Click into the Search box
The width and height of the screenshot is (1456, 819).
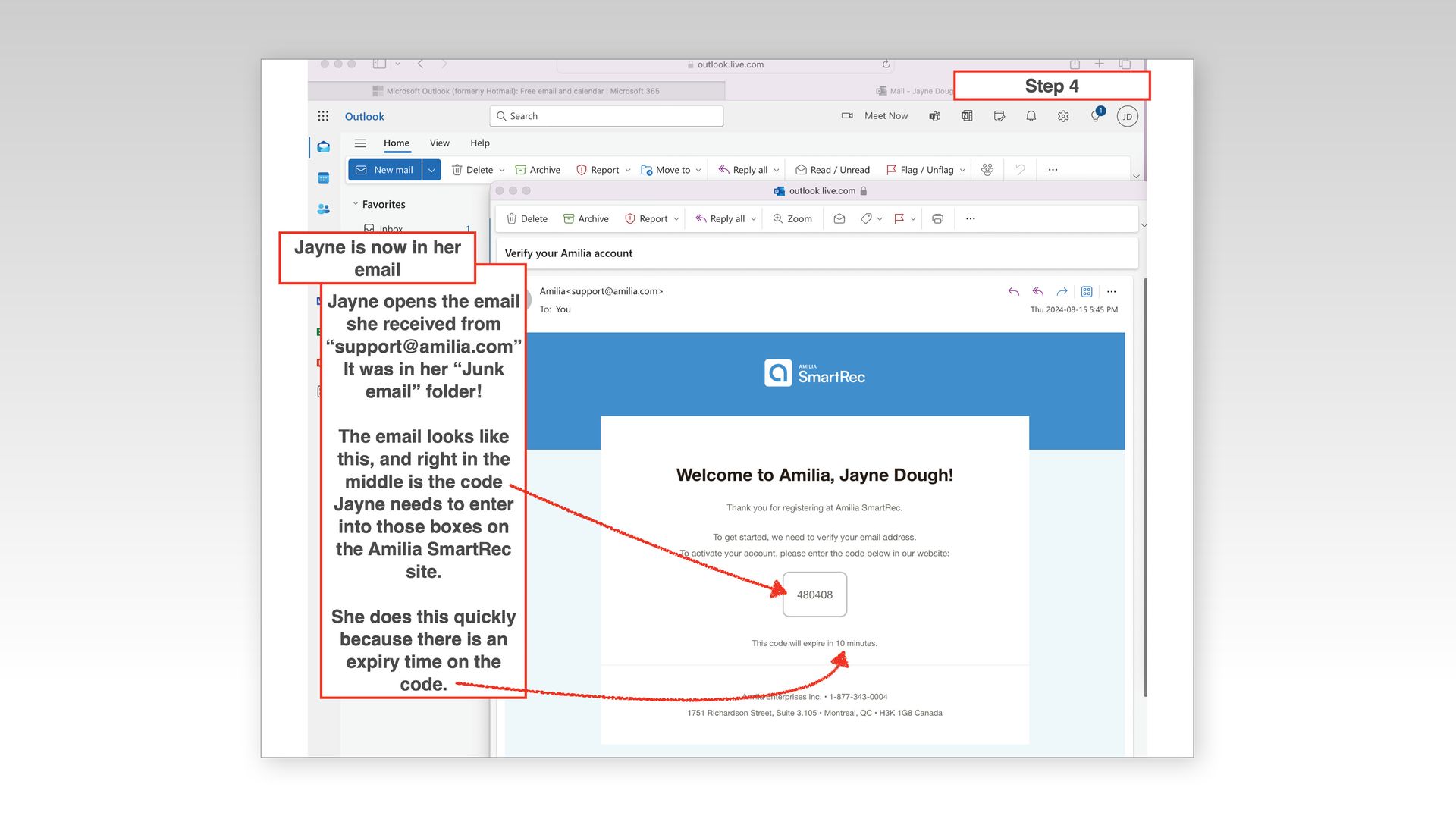click(607, 116)
